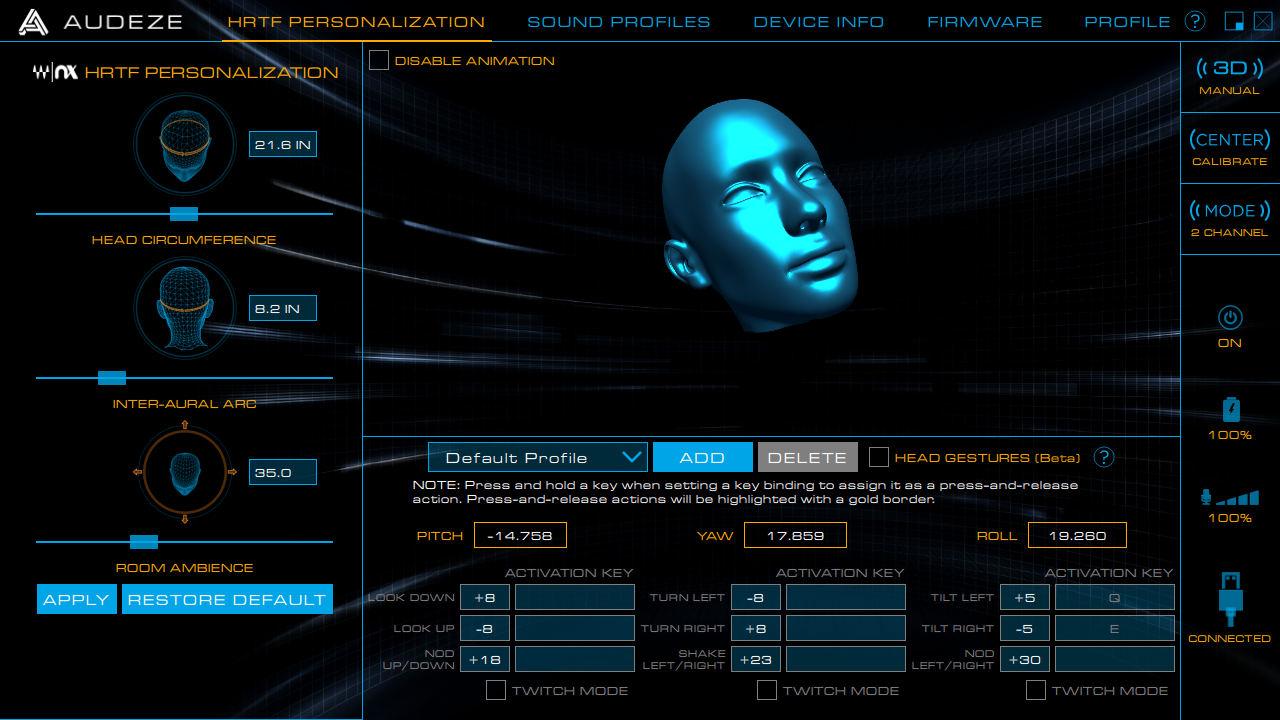The height and width of the screenshot is (720, 1280).
Task: Click the ADD profile button
Action: coord(702,457)
